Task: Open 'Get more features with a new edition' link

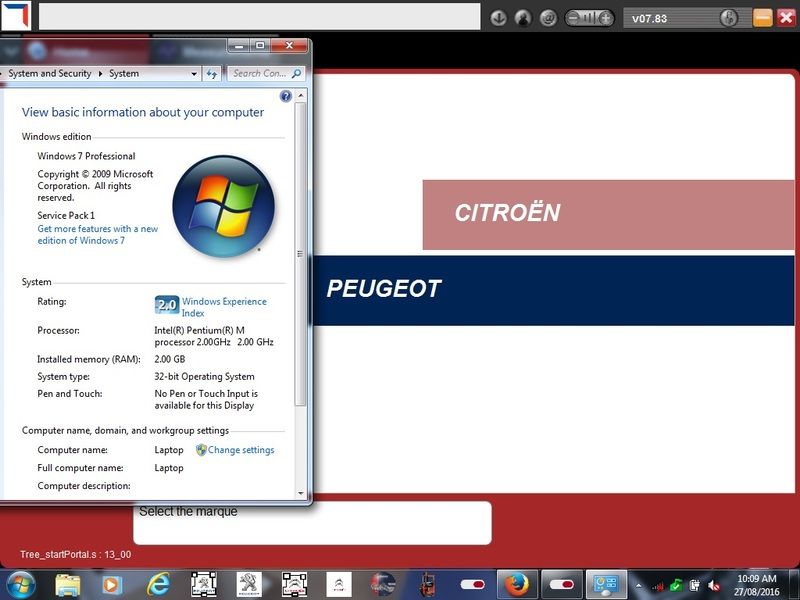Action: click(97, 235)
